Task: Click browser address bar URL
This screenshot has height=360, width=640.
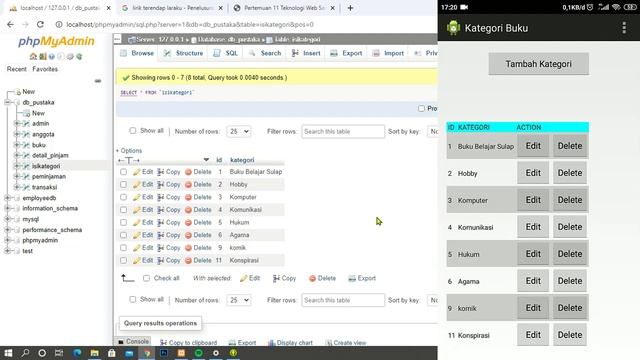Action: point(190,24)
